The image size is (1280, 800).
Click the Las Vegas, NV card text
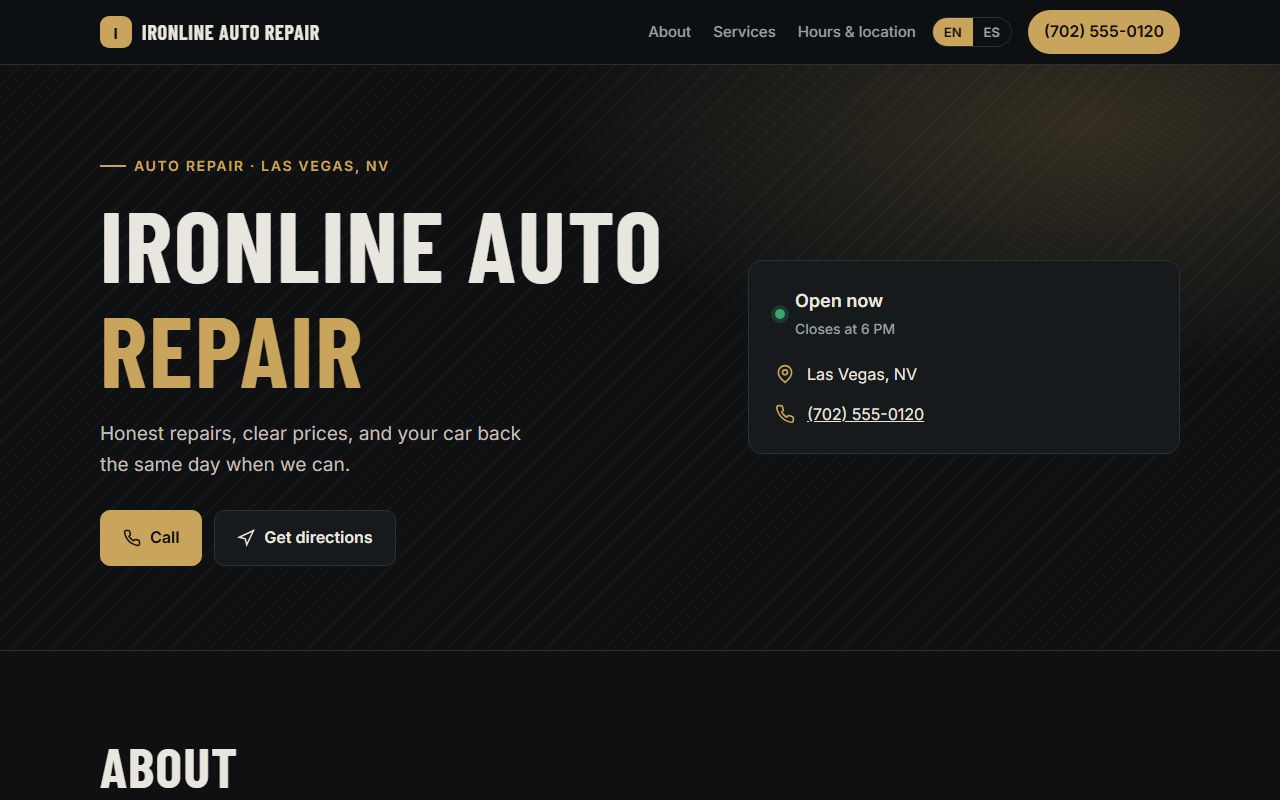[x=862, y=374]
